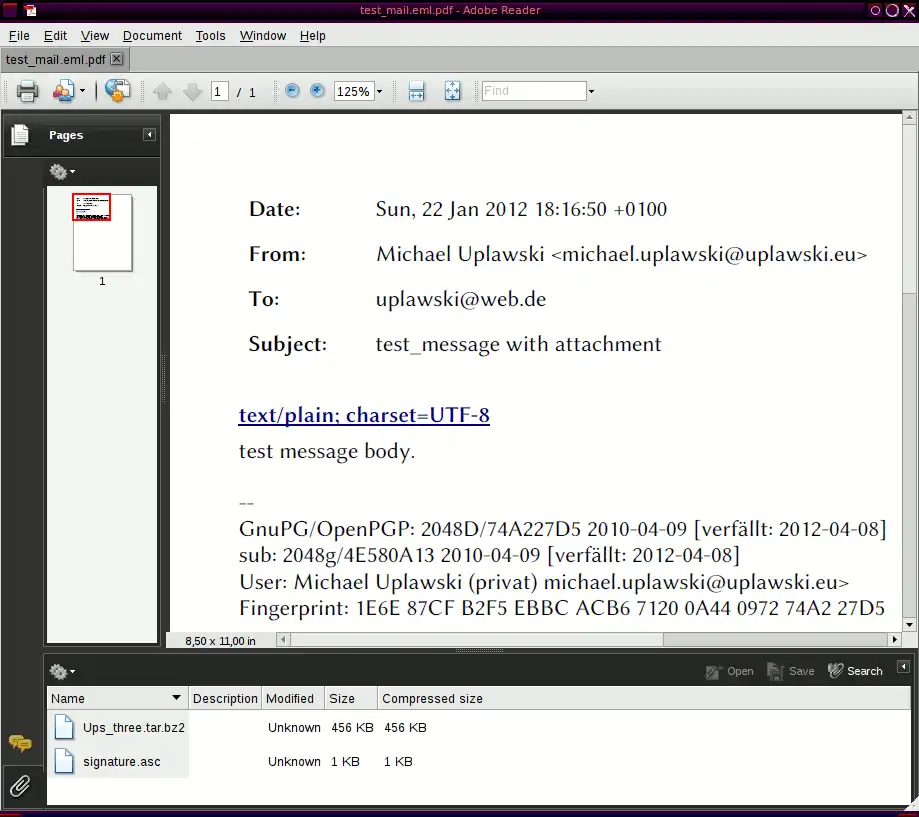Click Open attachment button
This screenshot has height=817, width=919.
coord(729,672)
